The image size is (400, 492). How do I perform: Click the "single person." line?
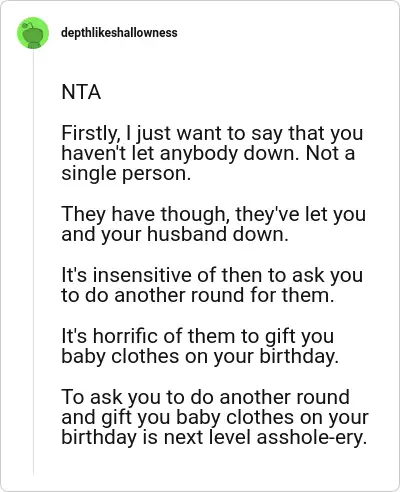coord(126,174)
